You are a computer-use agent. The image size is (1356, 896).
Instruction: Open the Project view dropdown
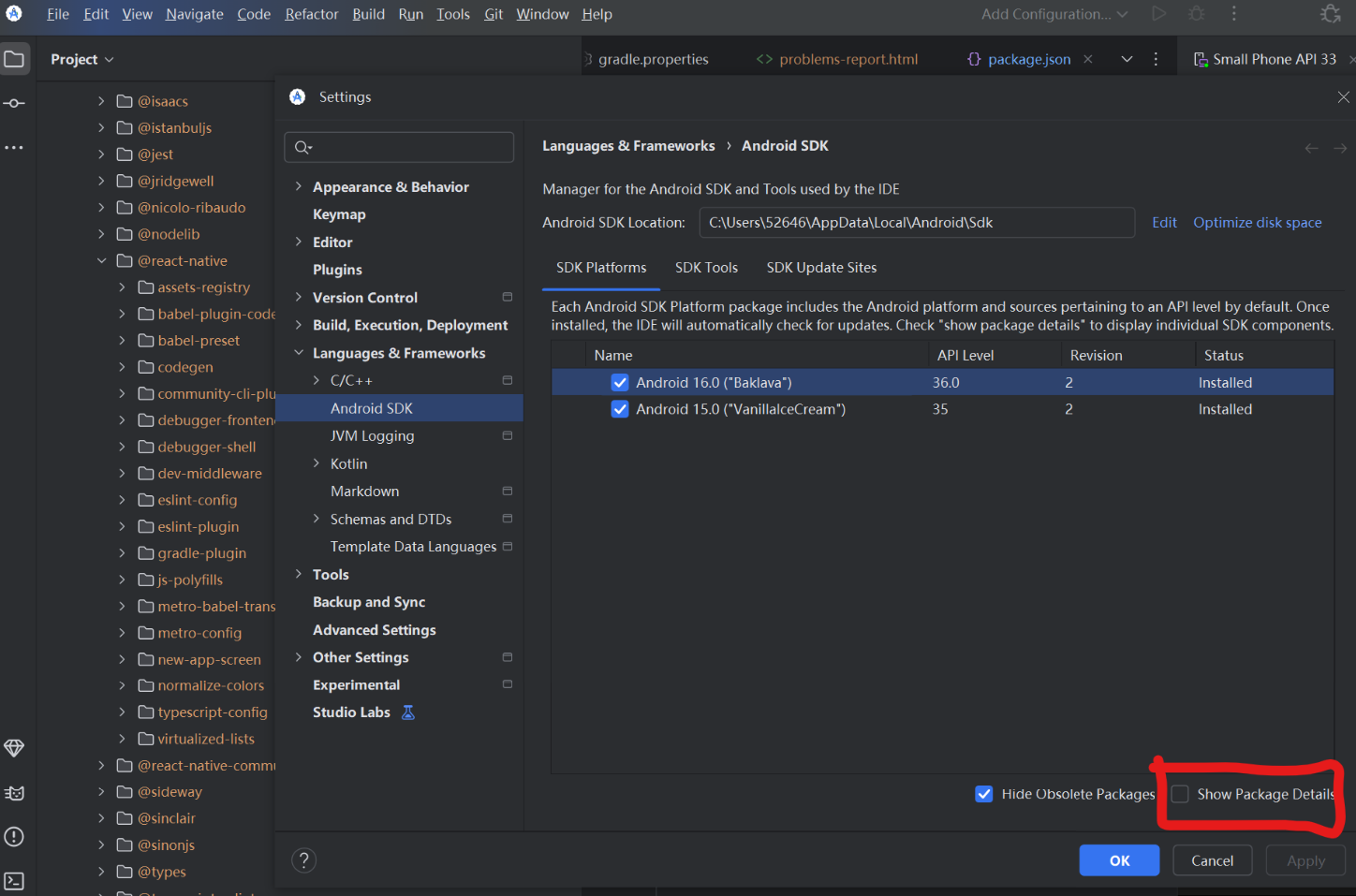pyautogui.click(x=82, y=59)
